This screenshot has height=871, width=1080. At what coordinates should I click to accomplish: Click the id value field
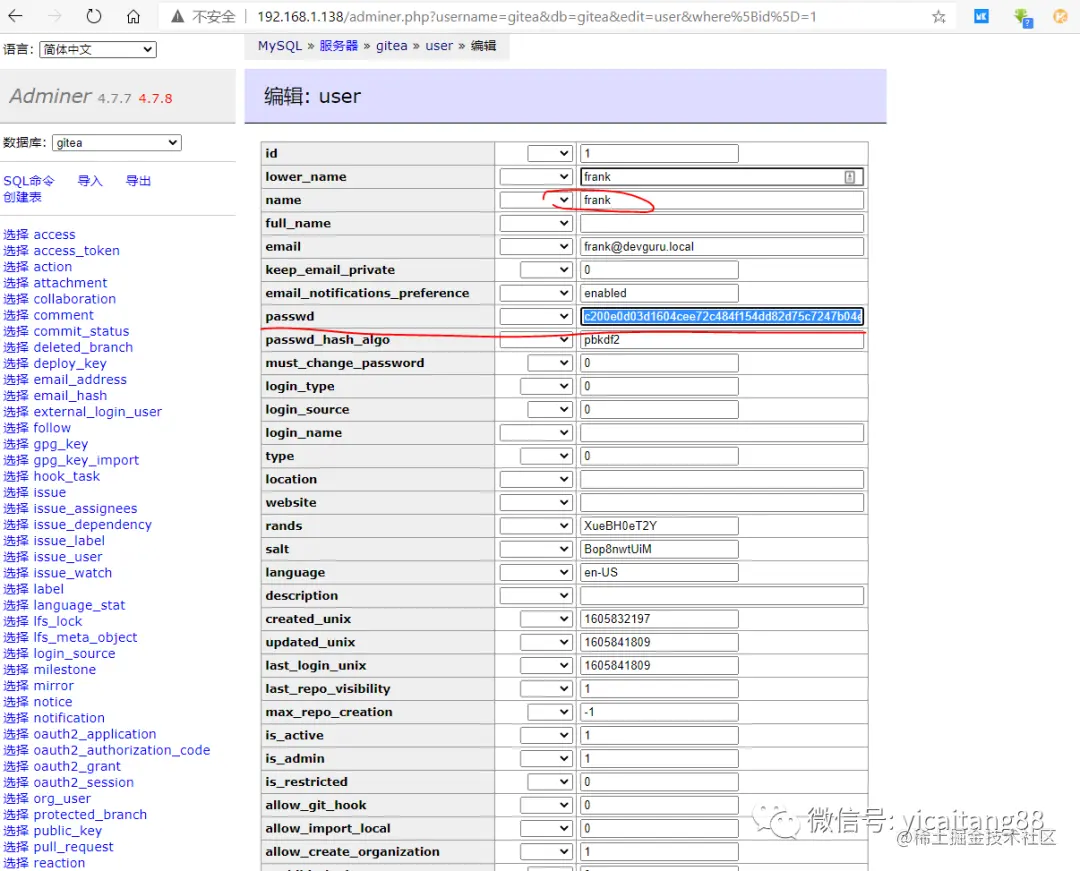coord(659,154)
